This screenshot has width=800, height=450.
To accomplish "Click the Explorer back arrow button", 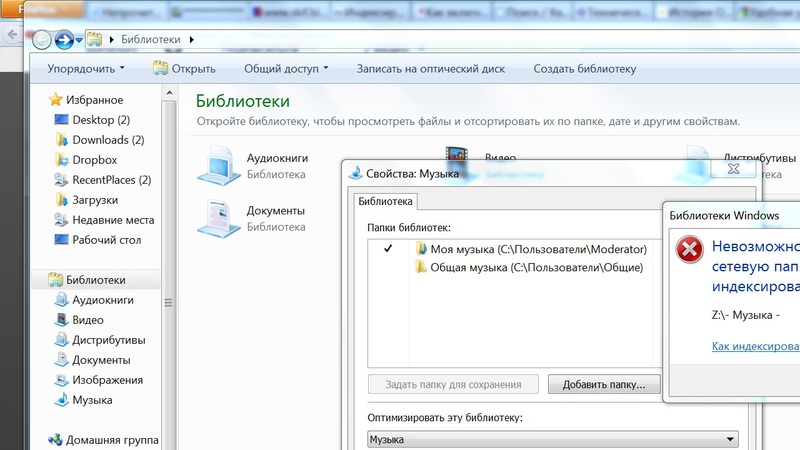I will (x=42, y=39).
